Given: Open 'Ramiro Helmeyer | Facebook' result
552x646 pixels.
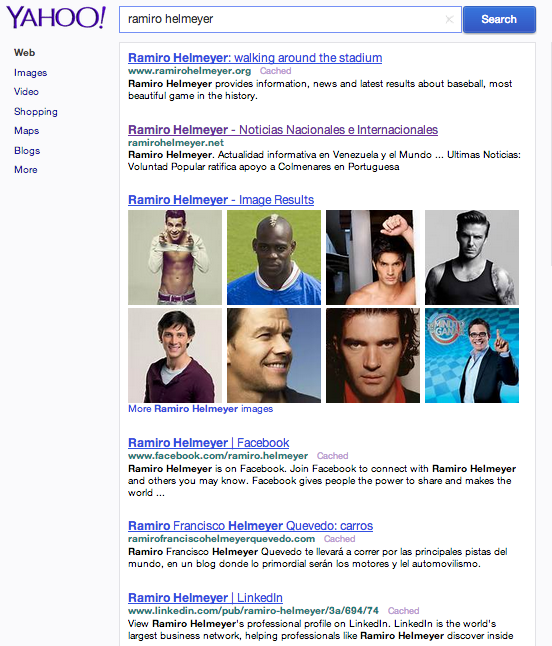Looking at the screenshot, I should pyautogui.click(x=208, y=443).
